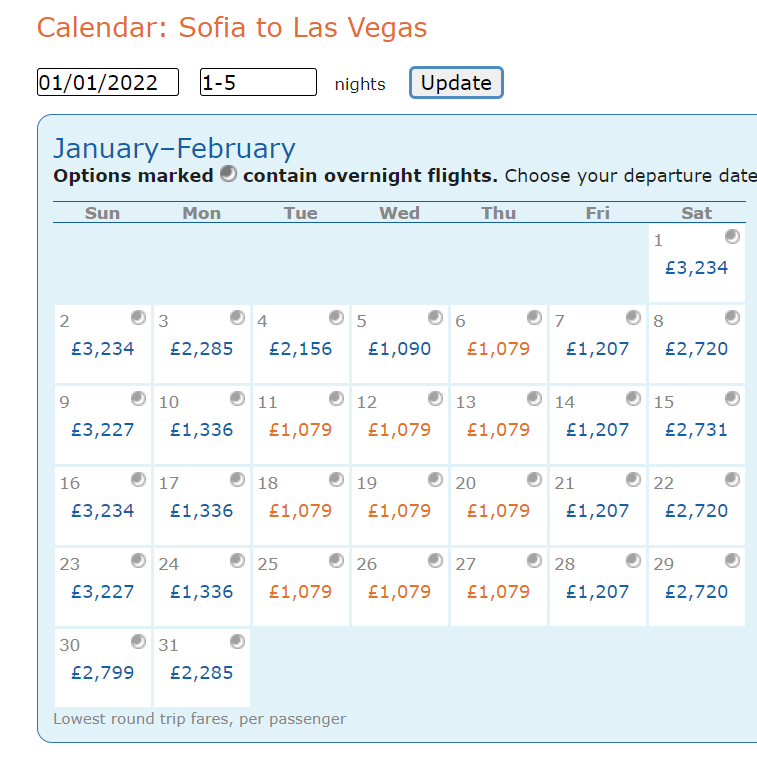Image resolution: width=757 pixels, height=770 pixels.
Task: Choose £1,079 fare on January 25
Action: point(300,592)
